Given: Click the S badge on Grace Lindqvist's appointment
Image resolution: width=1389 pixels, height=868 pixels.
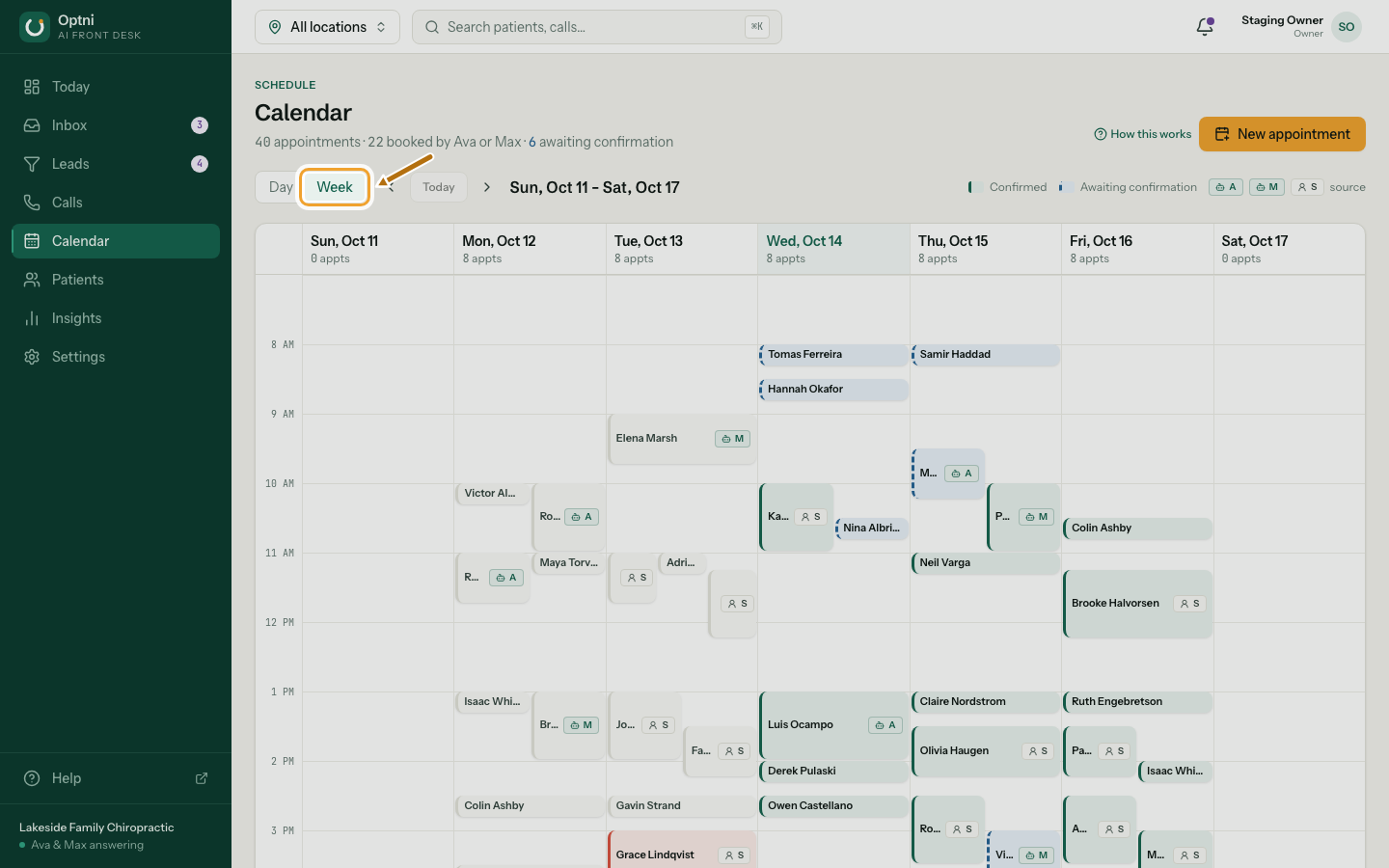Looking at the screenshot, I should (734, 855).
